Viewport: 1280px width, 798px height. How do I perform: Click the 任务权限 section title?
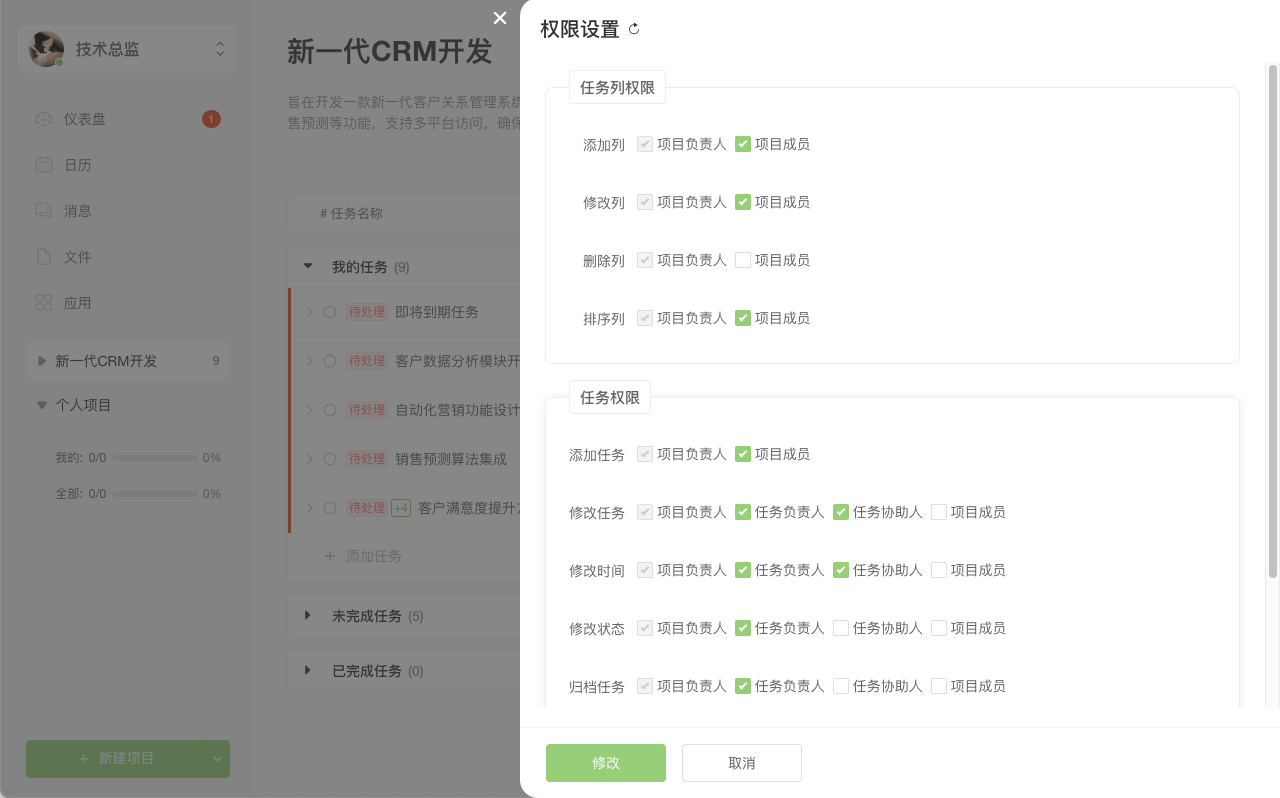(610, 397)
